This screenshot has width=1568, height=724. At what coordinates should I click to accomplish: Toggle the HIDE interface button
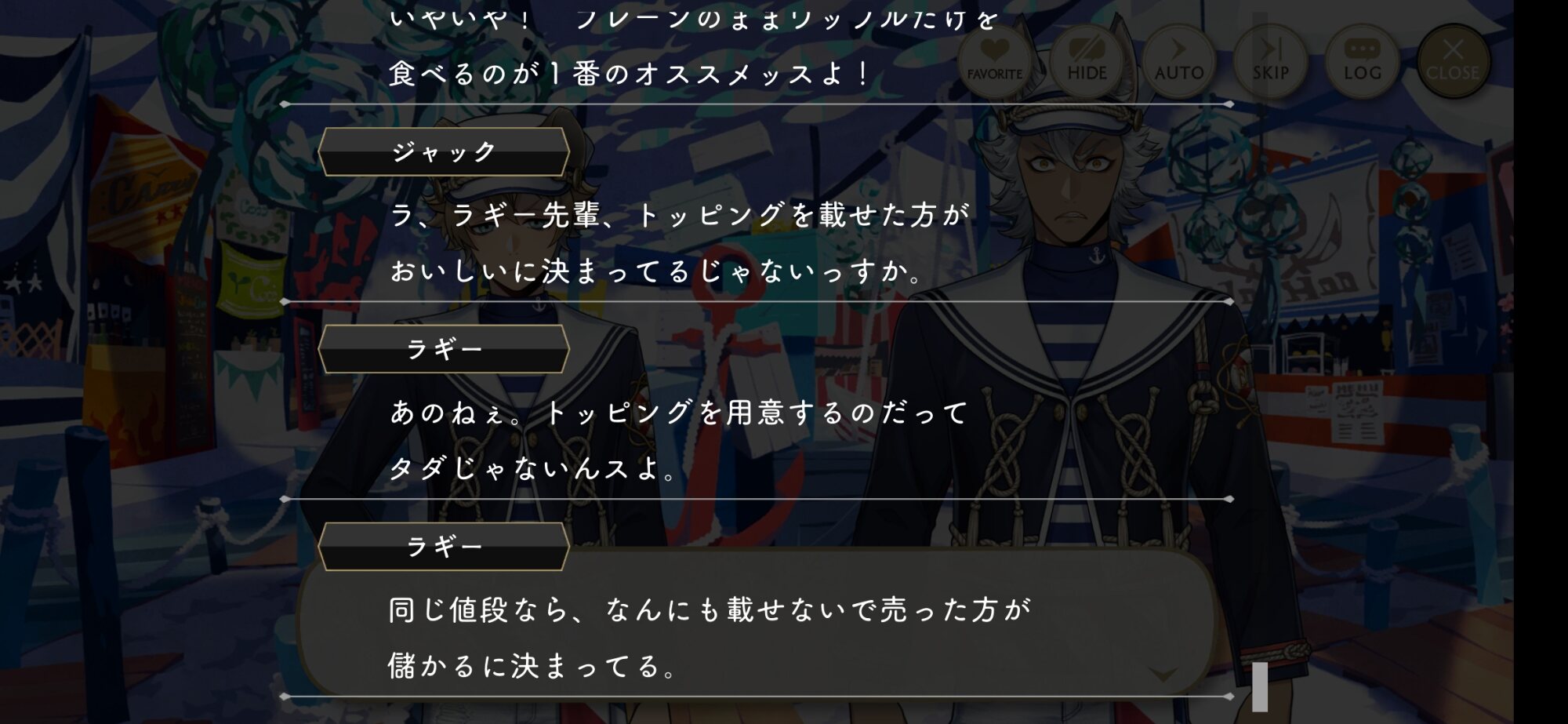click(x=1087, y=60)
